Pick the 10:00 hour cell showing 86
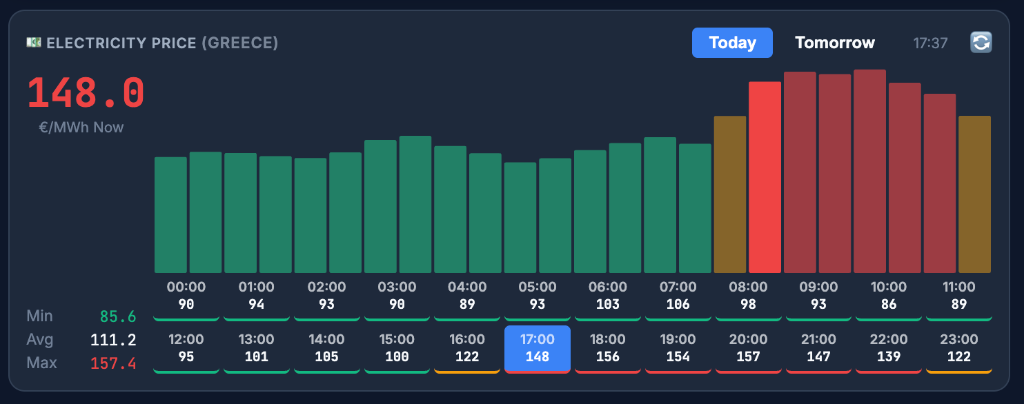 (x=888, y=296)
